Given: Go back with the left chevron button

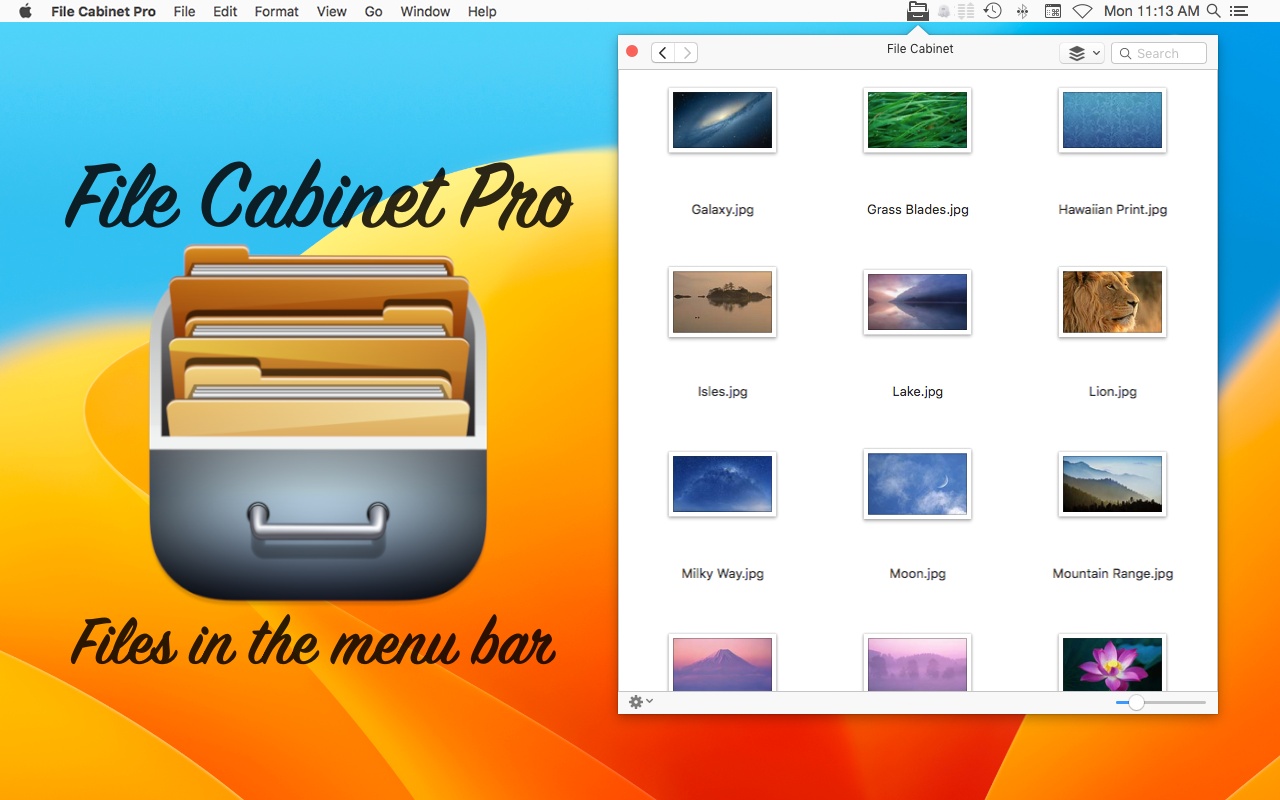Looking at the screenshot, I should point(662,53).
